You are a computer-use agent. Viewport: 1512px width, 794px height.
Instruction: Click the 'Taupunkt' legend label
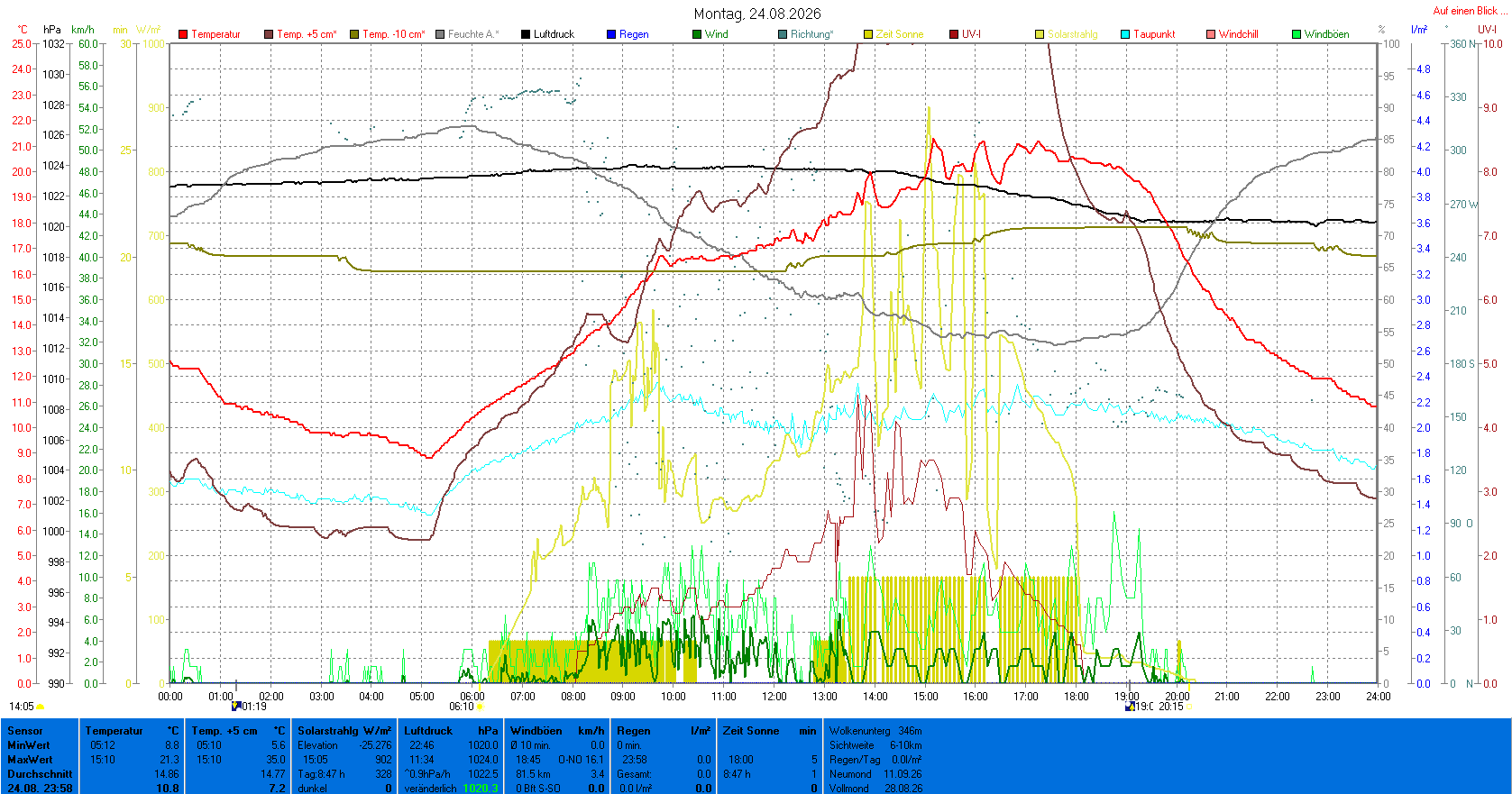coord(1154,34)
